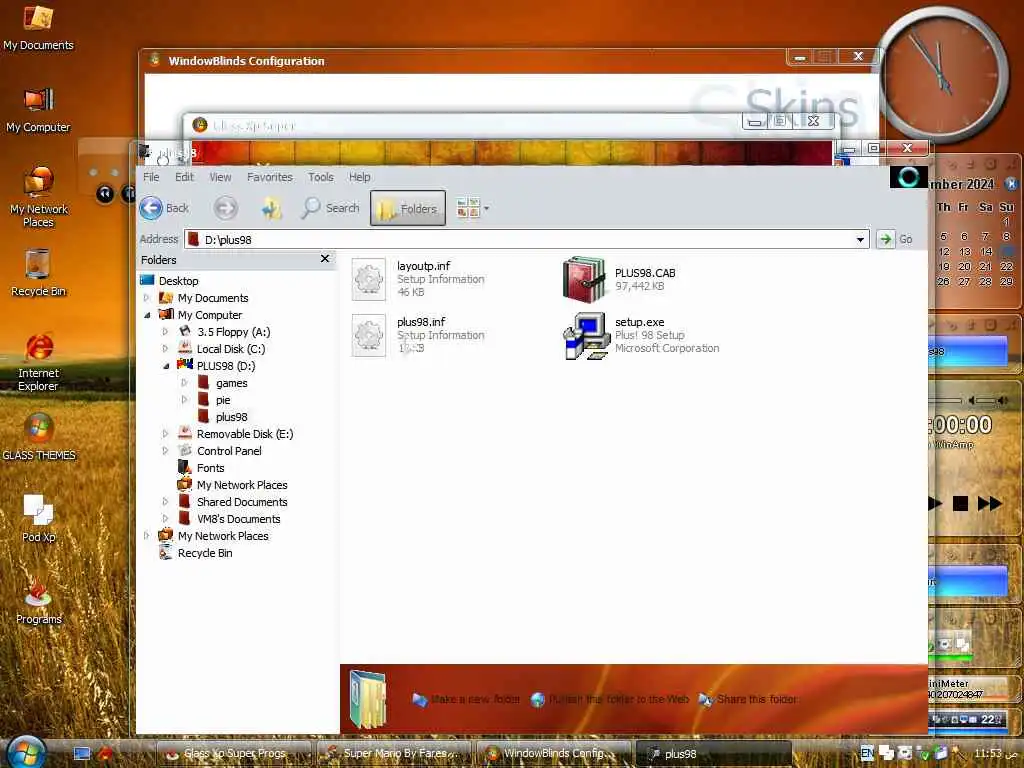Image resolution: width=1024 pixels, height=768 pixels.
Task: Click the Windows Start orb
Action: coord(26,752)
